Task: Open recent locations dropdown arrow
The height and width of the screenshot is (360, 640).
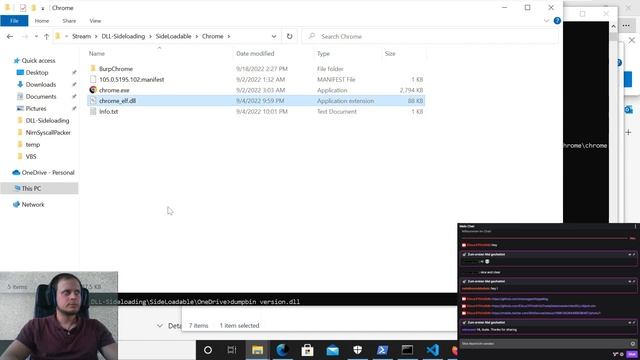Action: click(x=36, y=36)
